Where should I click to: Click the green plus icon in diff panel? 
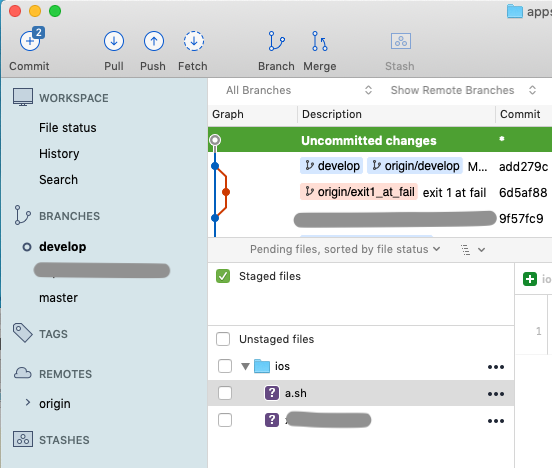pyautogui.click(x=530, y=279)
